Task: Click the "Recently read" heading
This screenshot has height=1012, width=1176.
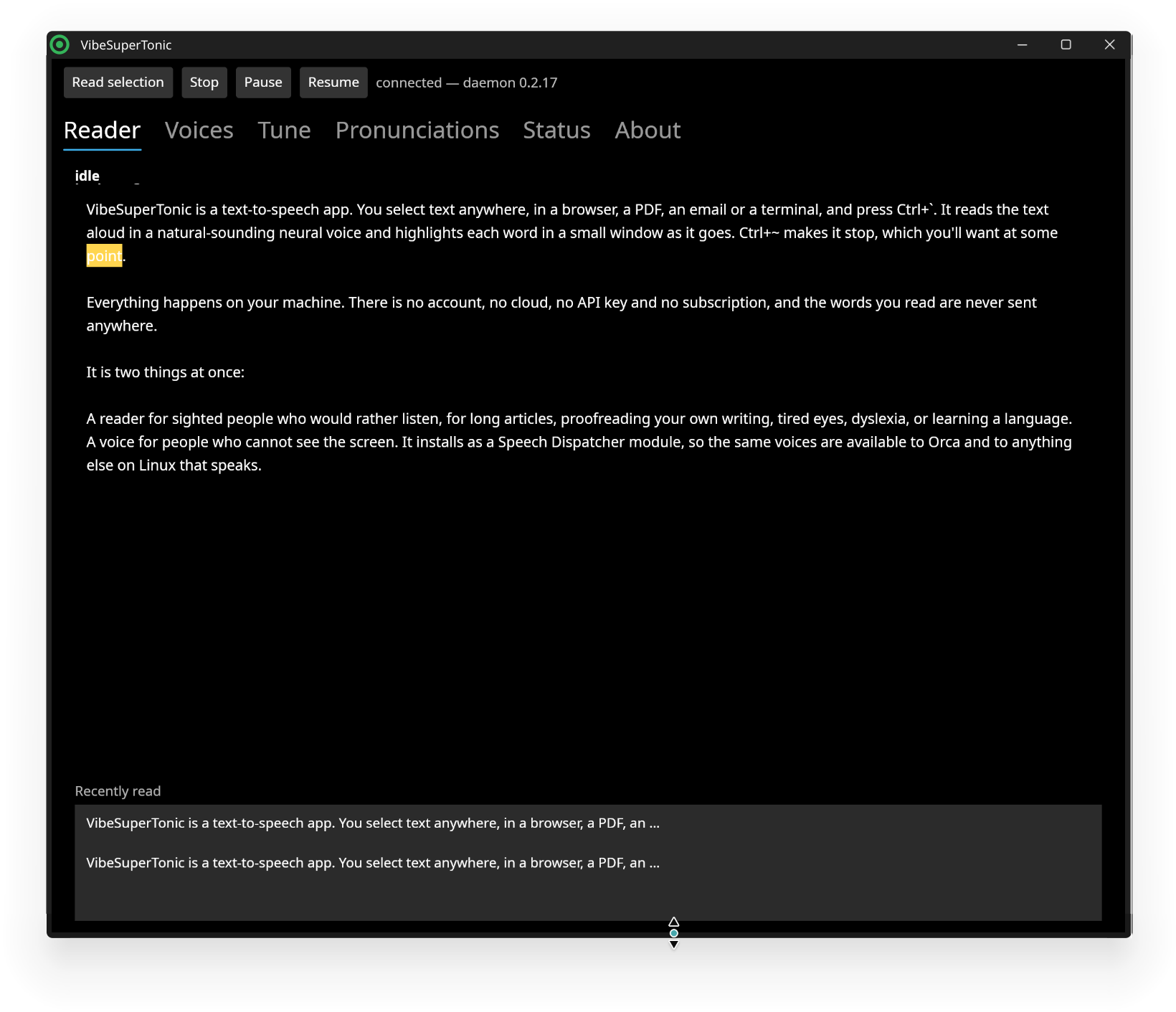Action: point(118,791)
